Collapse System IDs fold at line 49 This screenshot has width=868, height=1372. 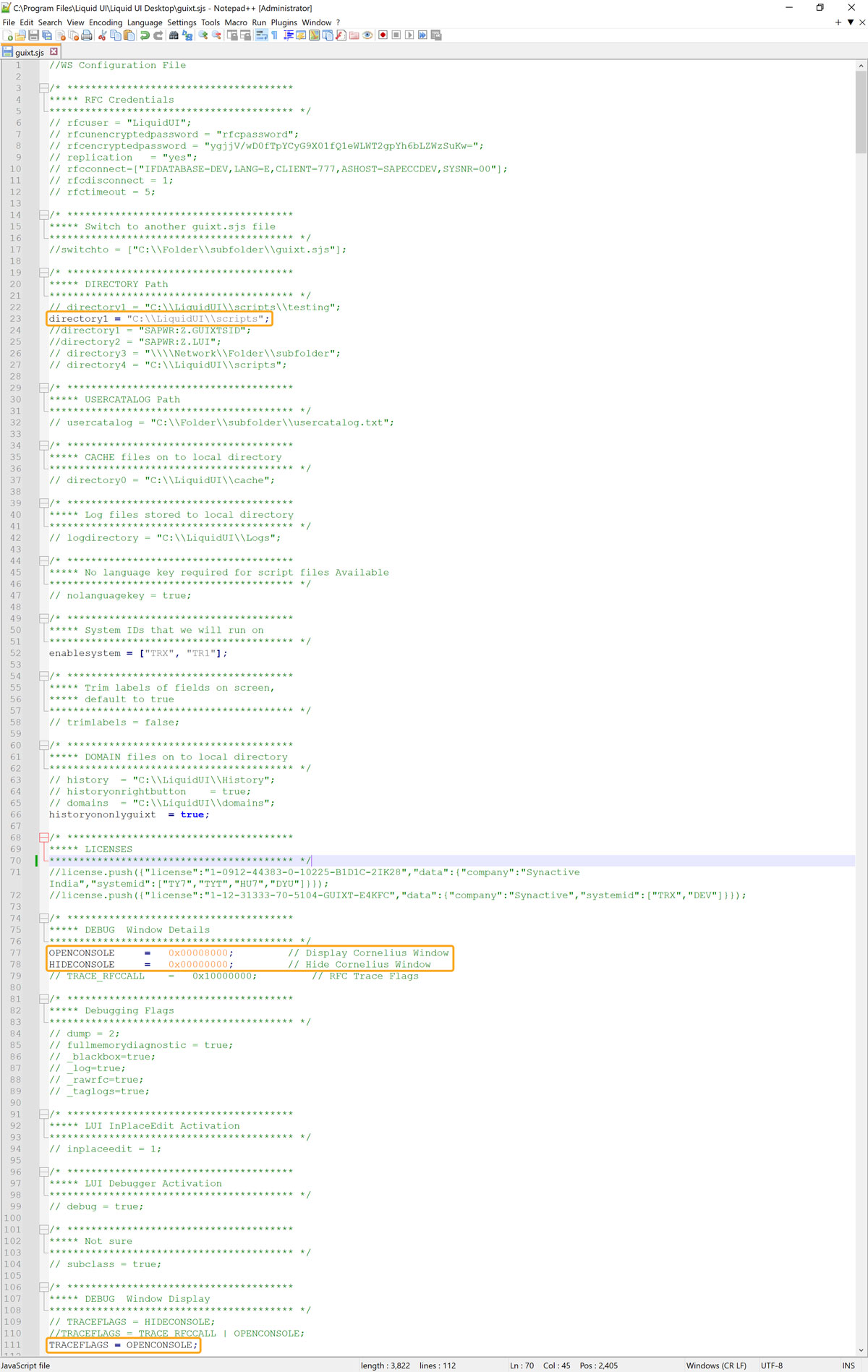click(43, 618)
